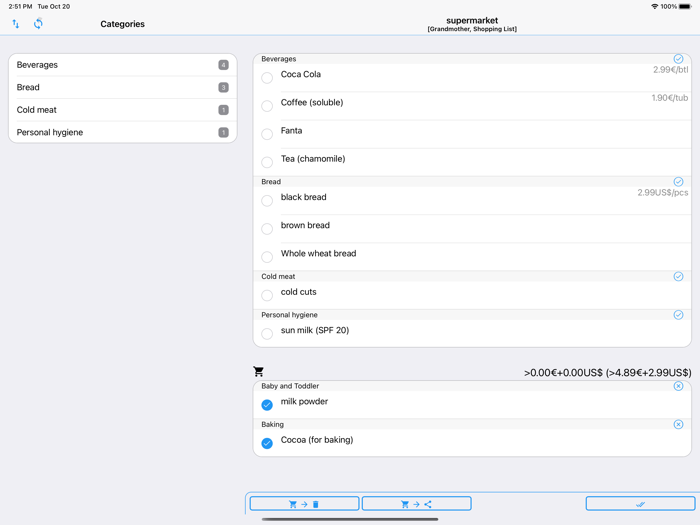This screenshot has height=525, width=700.
Task: Check all items in Cold meat section
Action: (x=678, y=276)
